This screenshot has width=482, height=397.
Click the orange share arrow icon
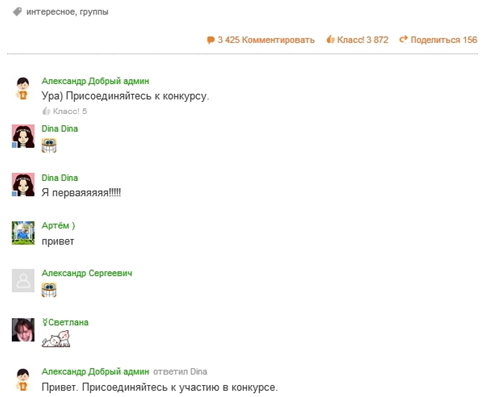point(403,39)
